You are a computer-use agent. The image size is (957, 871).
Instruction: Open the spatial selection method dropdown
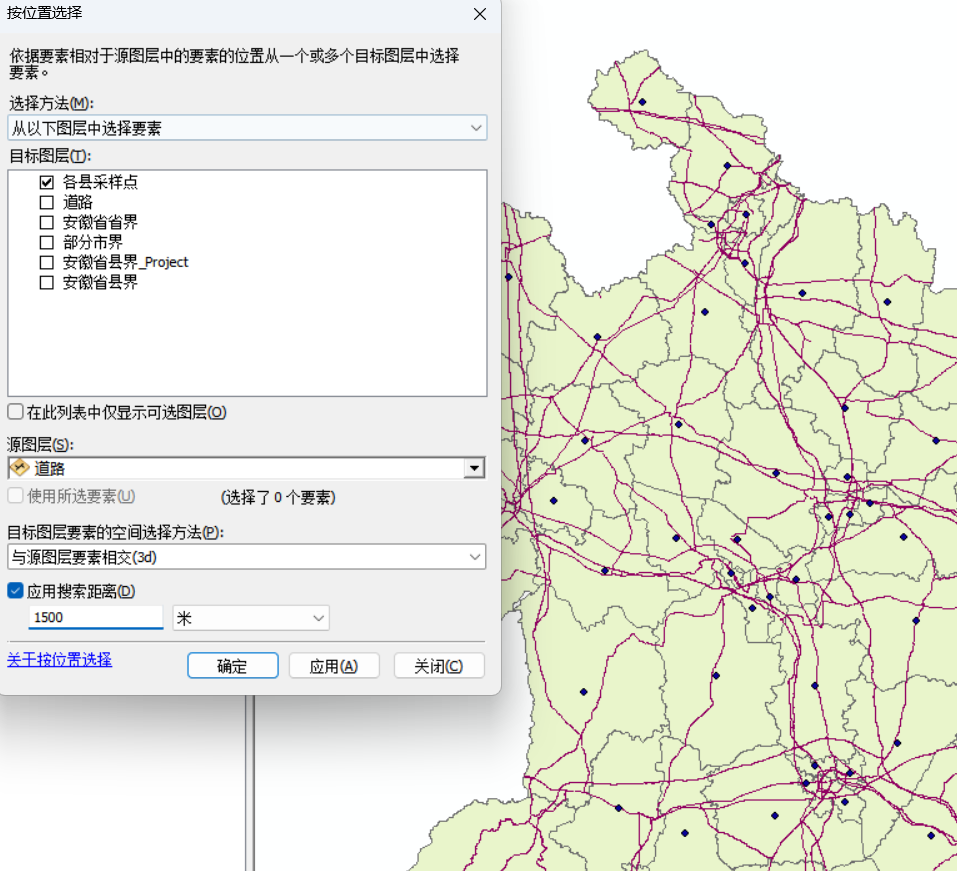pos(247,557)
